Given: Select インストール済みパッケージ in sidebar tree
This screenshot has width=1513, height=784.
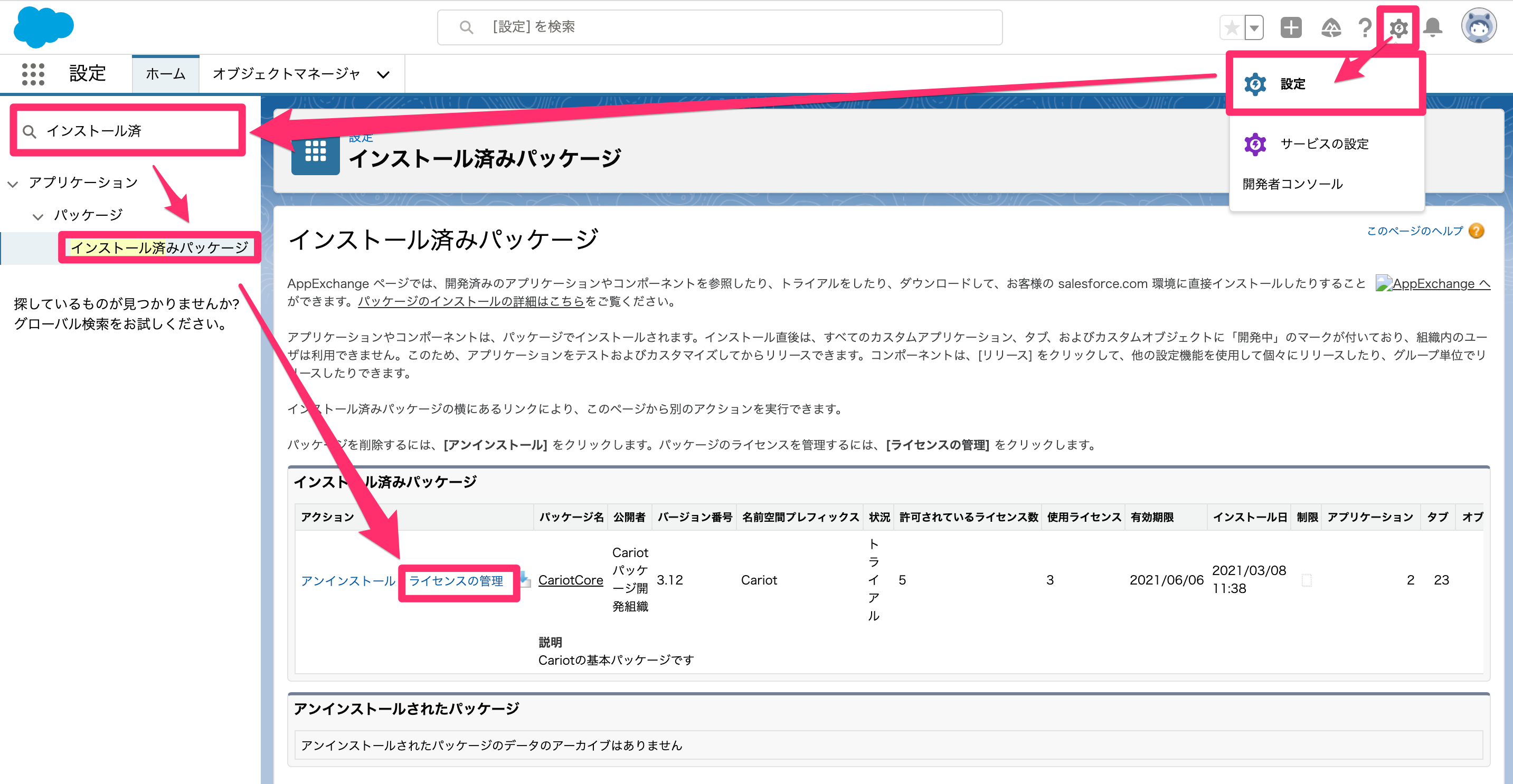Looking at the screenshot, I should [x=159, y=247].
